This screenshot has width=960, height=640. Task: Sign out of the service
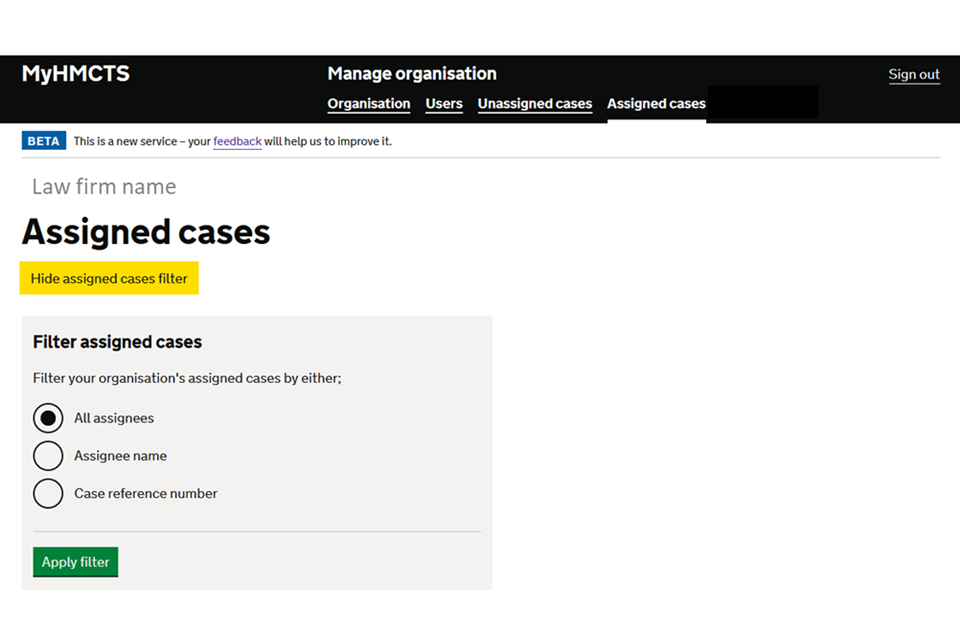[914, 75]
